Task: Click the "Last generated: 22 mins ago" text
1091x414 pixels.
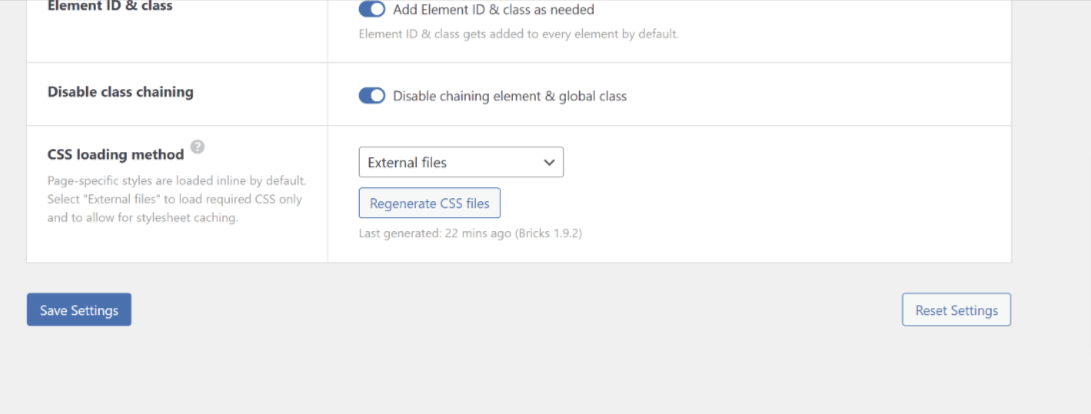Action: pos(435,233)
